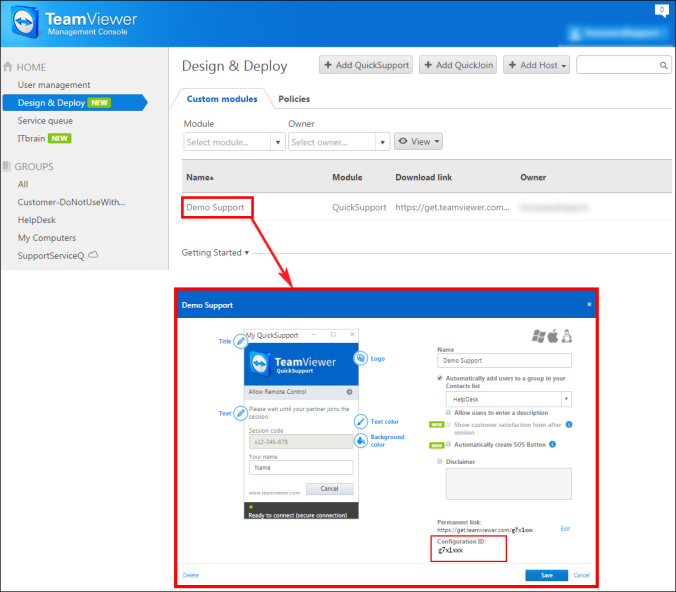Click the search magnifier icon
Viewport: 676px width, 592px height.
click(663, 65)
